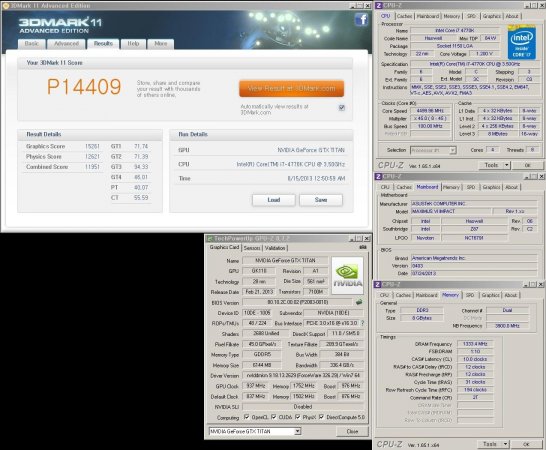The height and width of the screenshot is (450, 546).
Task: Open Memory tab in the Mainboard CPU-Z window
Action: pyautogui.click(x=451, y=187)
